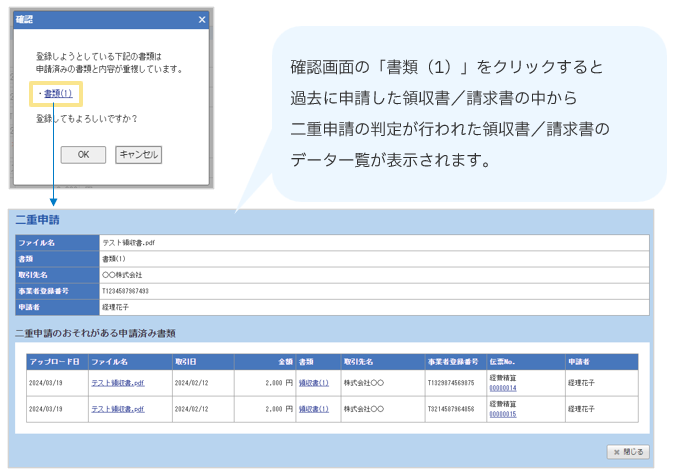Open テスト領収書.pdf in the 00000015 row
Screen dimensions: 673x472
[x=117, y=409]
